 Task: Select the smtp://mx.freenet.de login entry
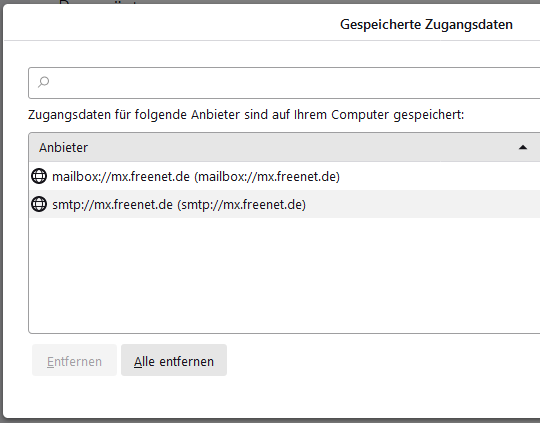pyautogui.click(x=284, y=204)
